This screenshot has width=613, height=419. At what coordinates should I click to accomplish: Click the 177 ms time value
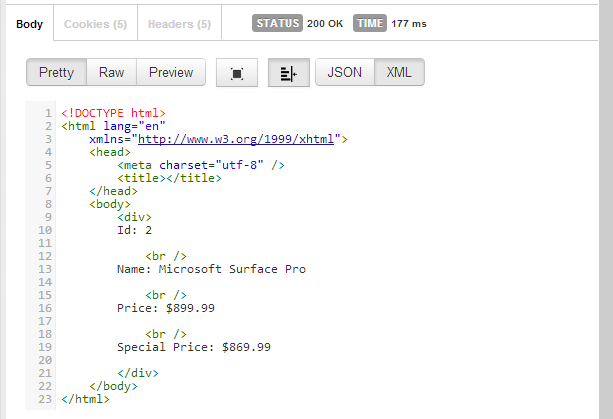coord(409,24)
